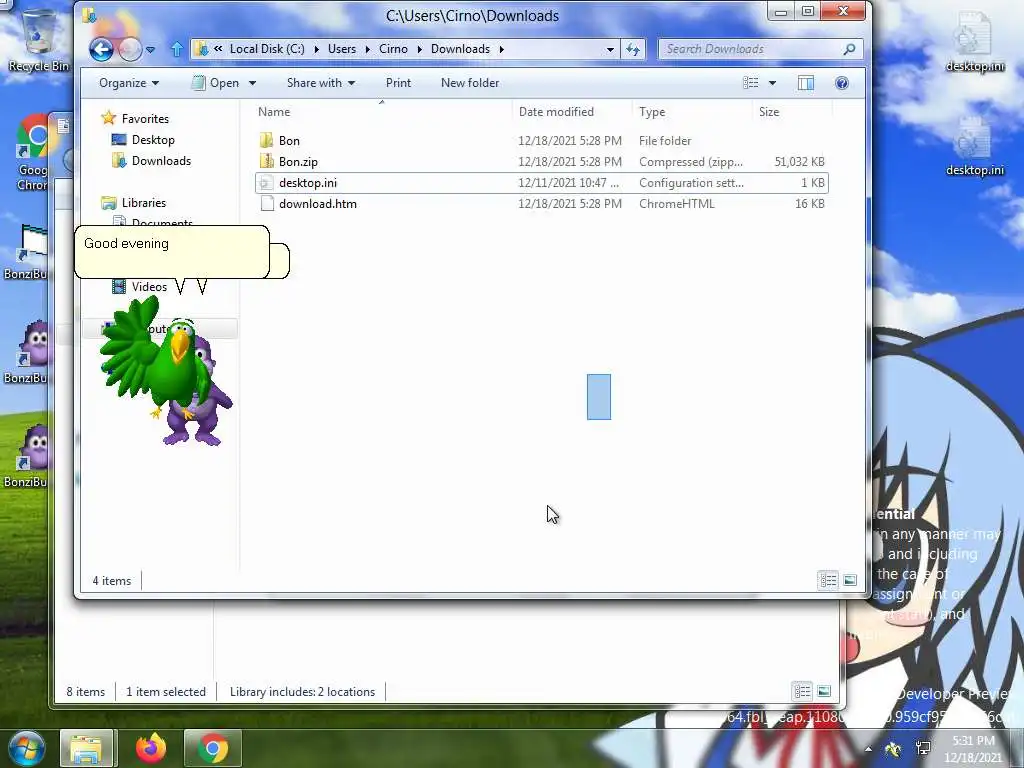Click Open in the command bar
This screenshot has width=1024, height=768.
pos(217,83)
